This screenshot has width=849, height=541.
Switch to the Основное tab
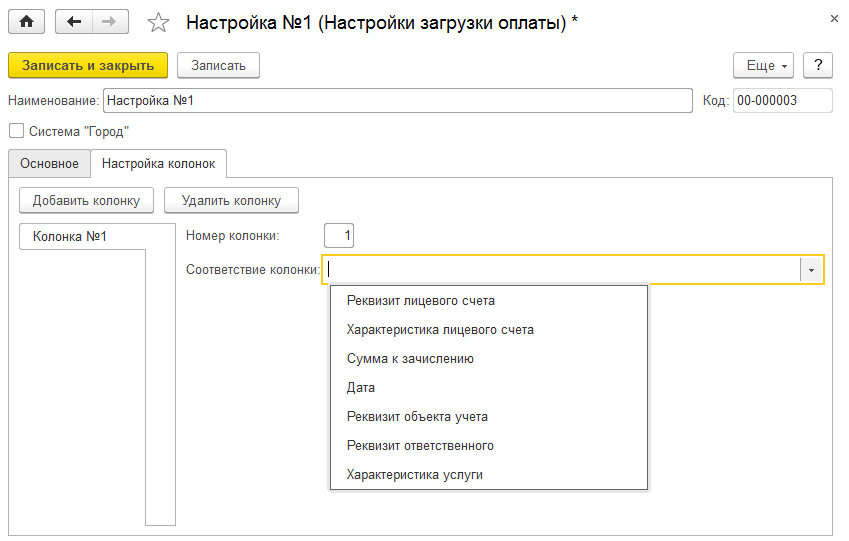click(x=49, y=164)
